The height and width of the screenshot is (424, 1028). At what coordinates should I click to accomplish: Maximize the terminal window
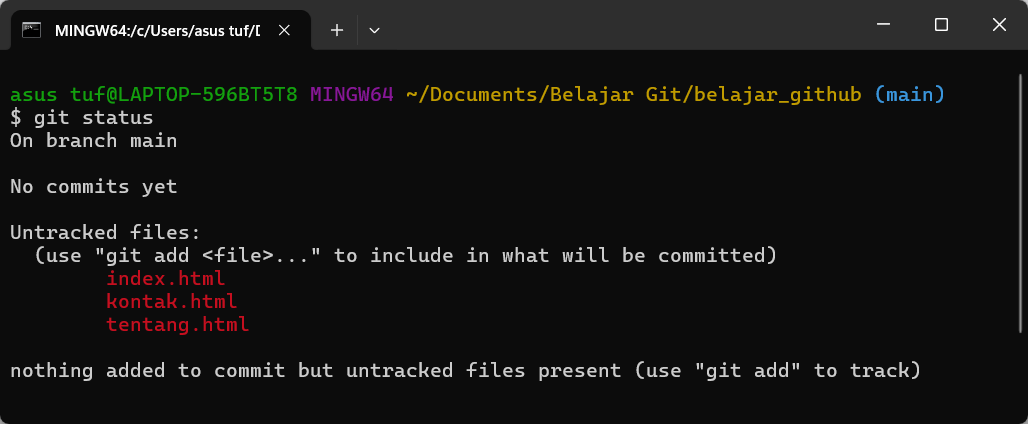click(x=941, y=24)
